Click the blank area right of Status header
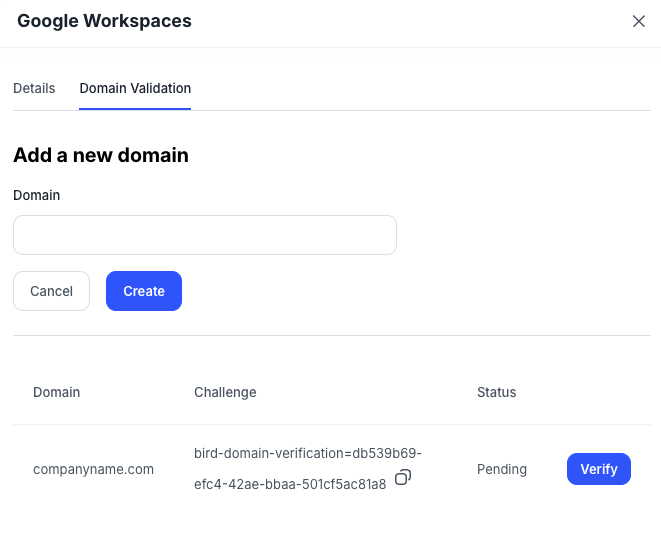This screenshot has width=661, height=543. pyautogui.click(x=590, y=392)
